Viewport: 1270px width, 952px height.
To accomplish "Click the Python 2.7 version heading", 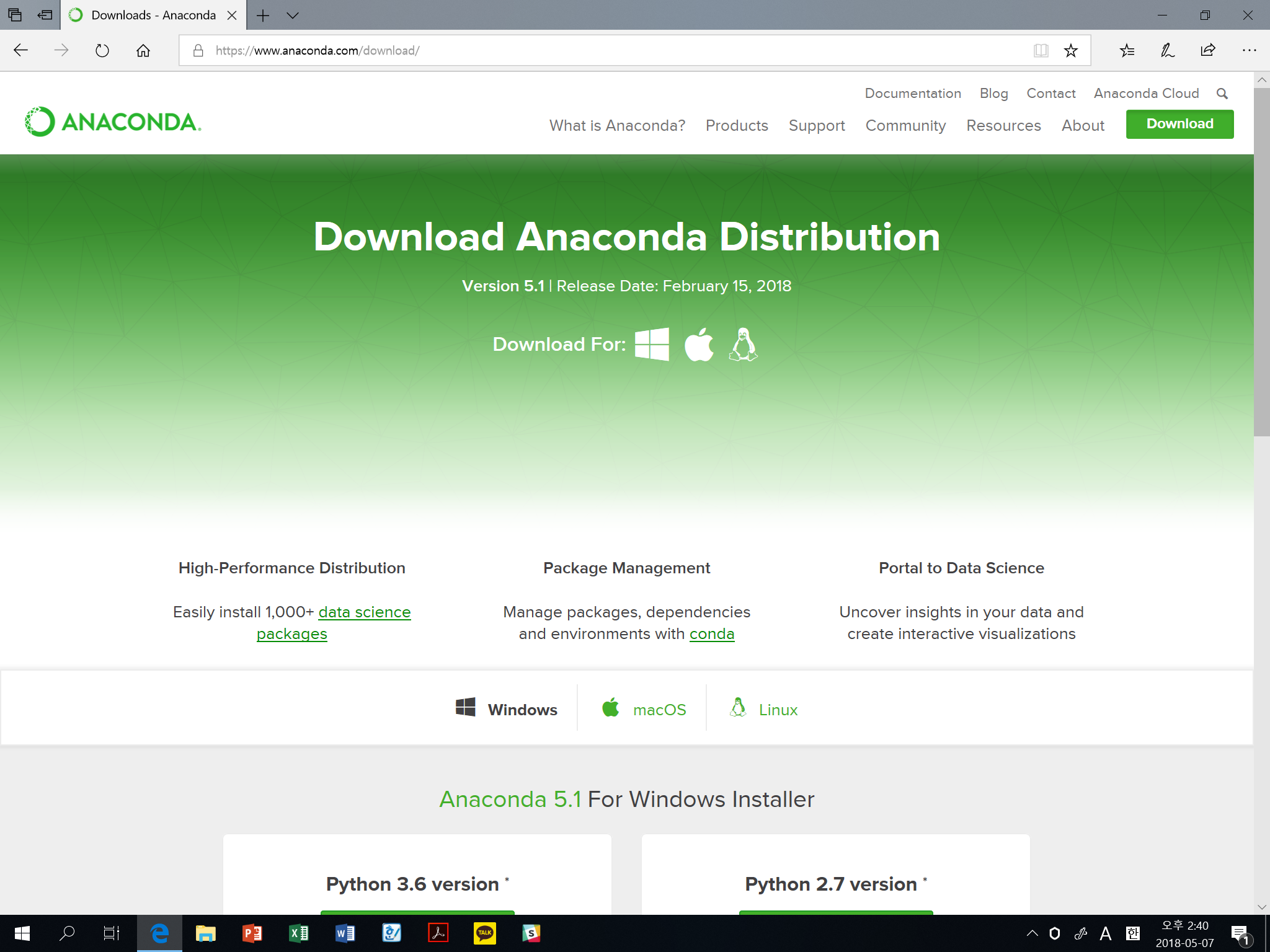I will tap(831, 884).
